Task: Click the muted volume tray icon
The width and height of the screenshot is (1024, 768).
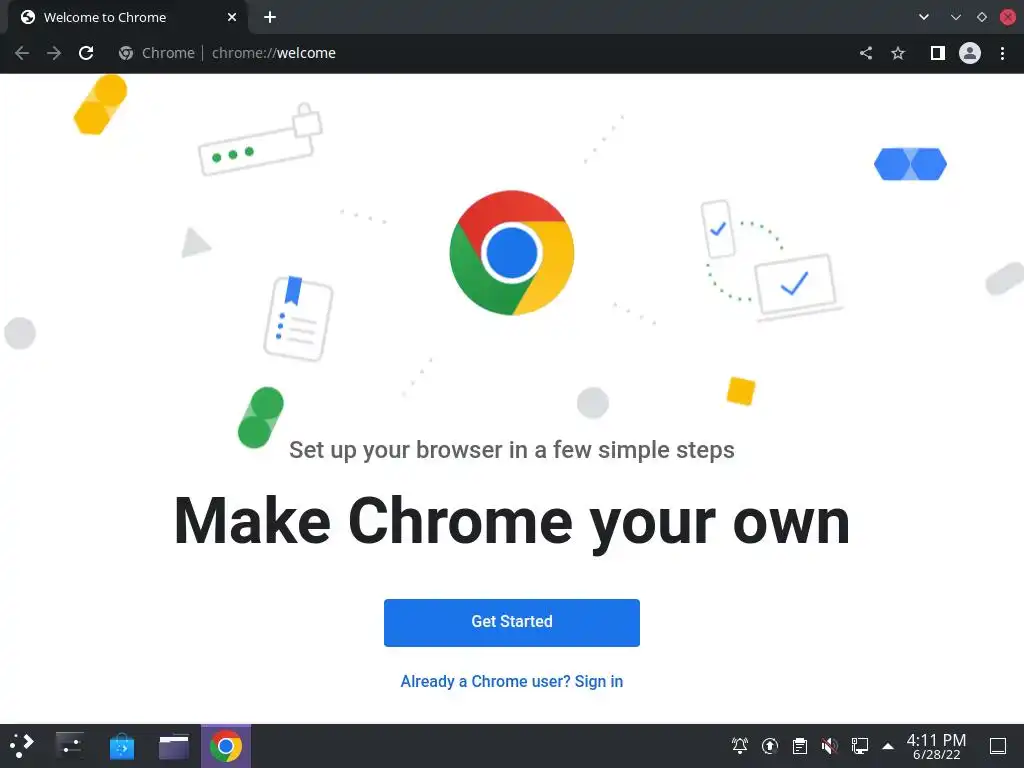Action: [x=830, y=746]
